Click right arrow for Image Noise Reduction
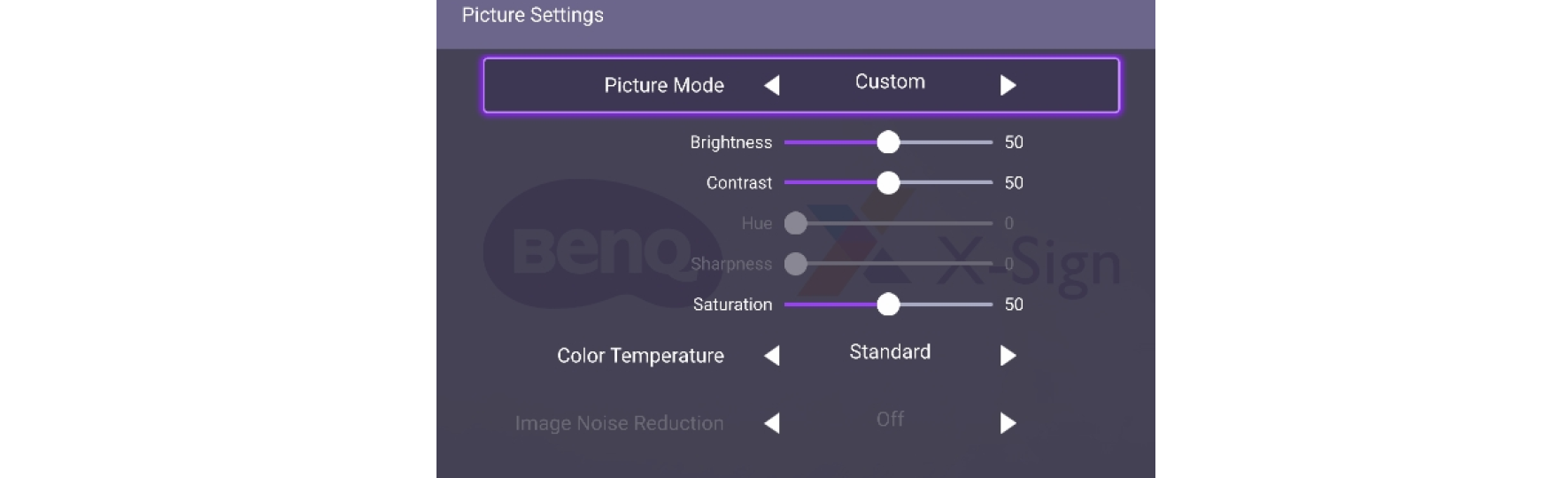 [x=1008, y=423]
